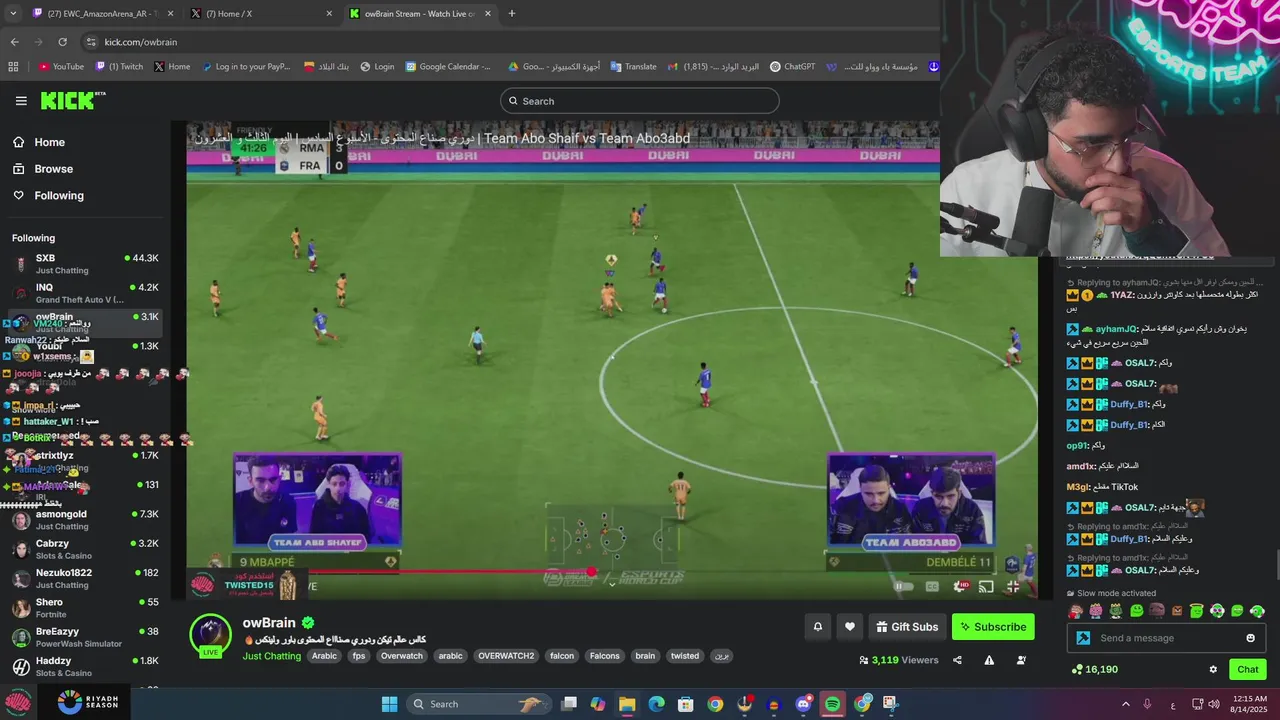Report the stream with warning triangle icon
Screen dimensions: 1280x720
point(989,660)
